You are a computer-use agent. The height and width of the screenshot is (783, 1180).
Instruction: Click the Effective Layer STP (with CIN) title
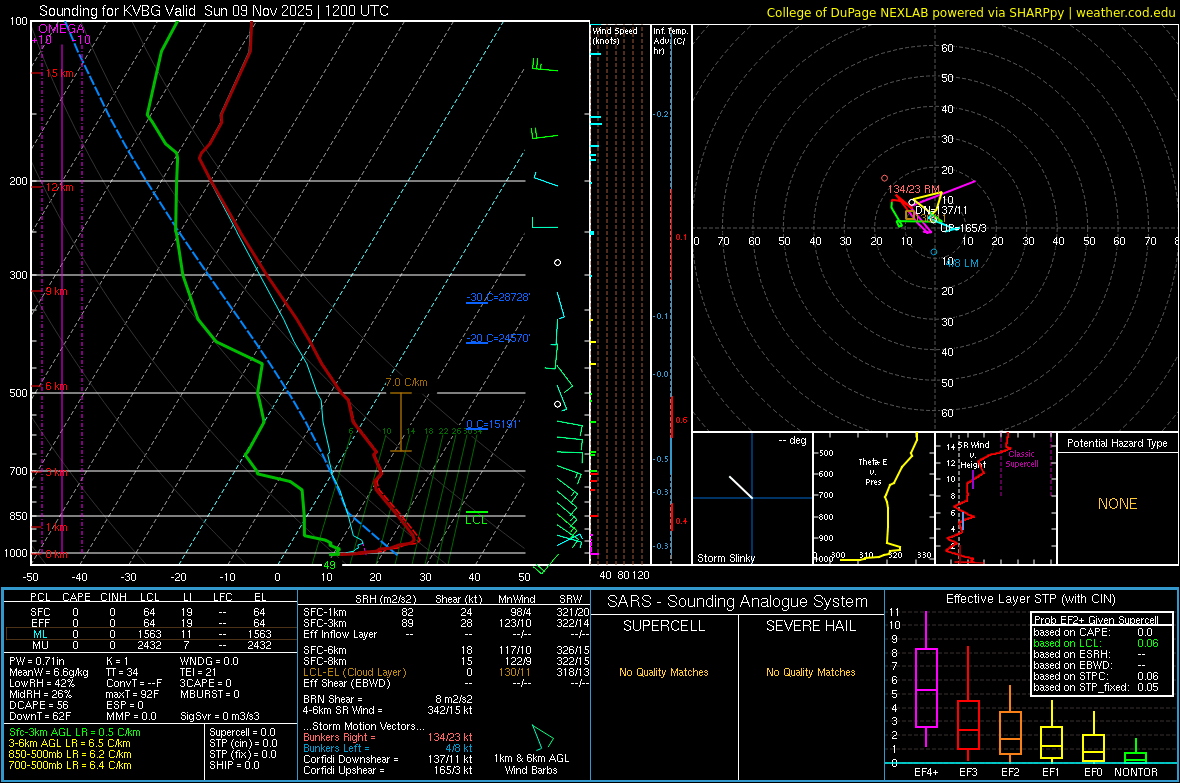1030,599
